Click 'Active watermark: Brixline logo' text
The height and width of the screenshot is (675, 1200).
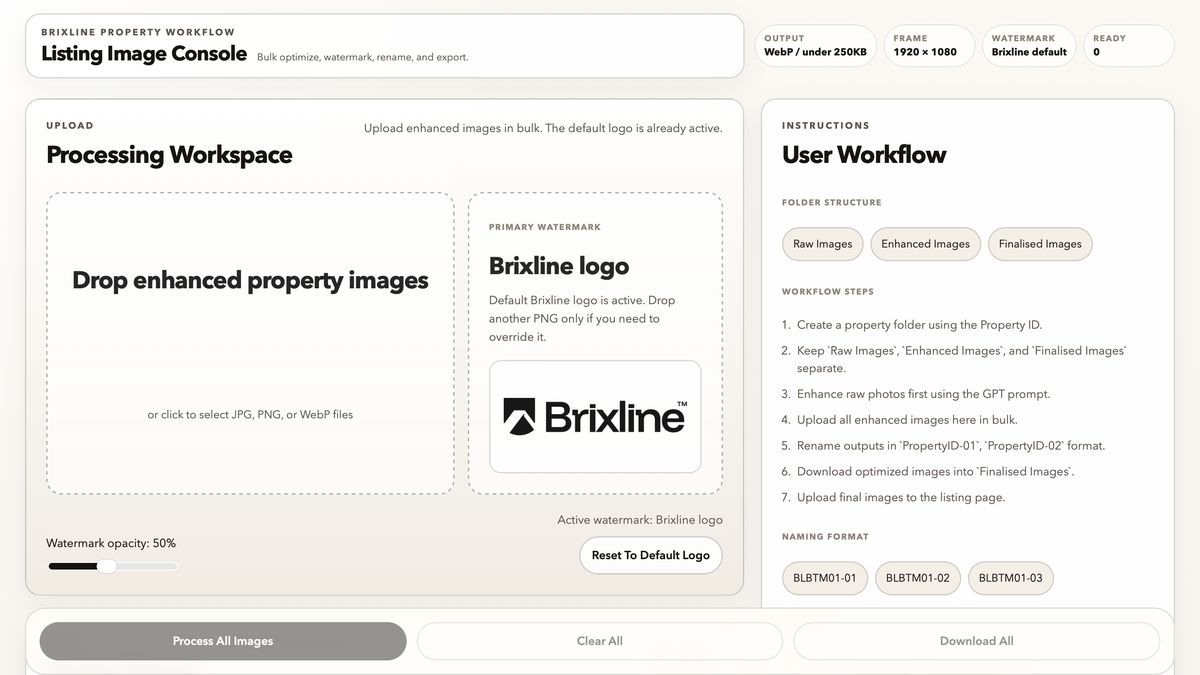(x=640, y=520)
